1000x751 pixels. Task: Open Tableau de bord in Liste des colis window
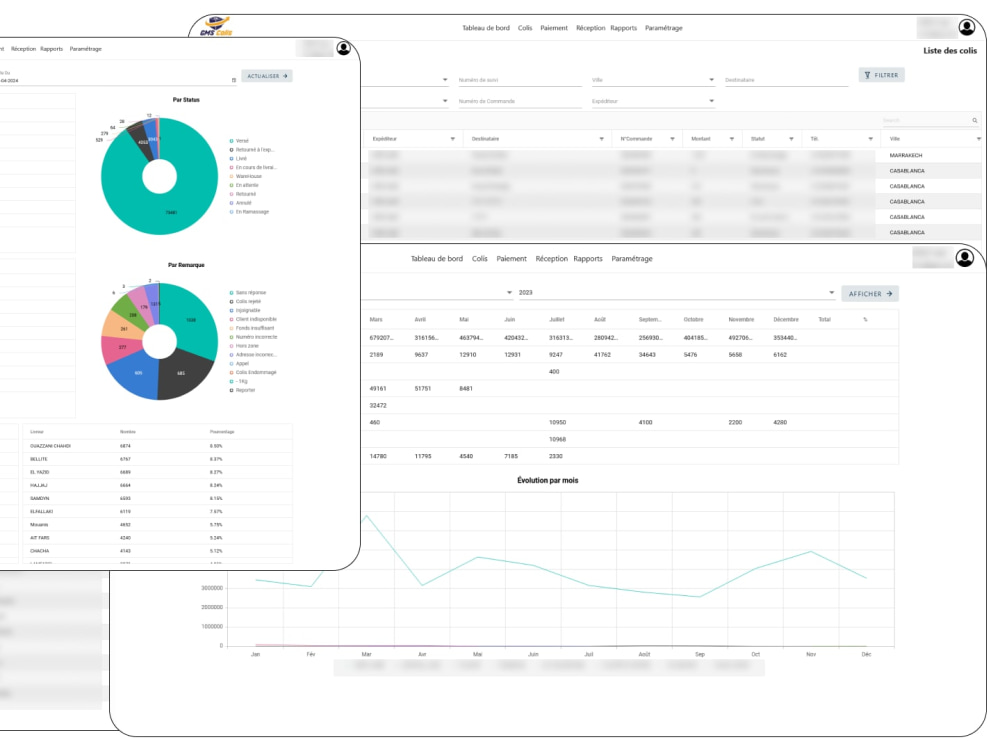click(486, 28)
